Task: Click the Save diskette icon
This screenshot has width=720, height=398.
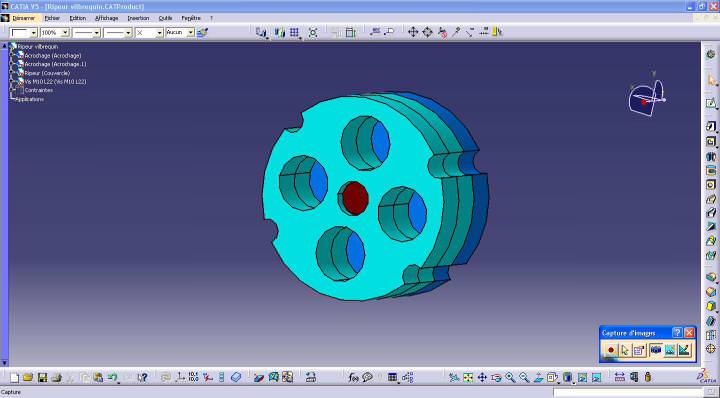Action: (x=42, y=377)
